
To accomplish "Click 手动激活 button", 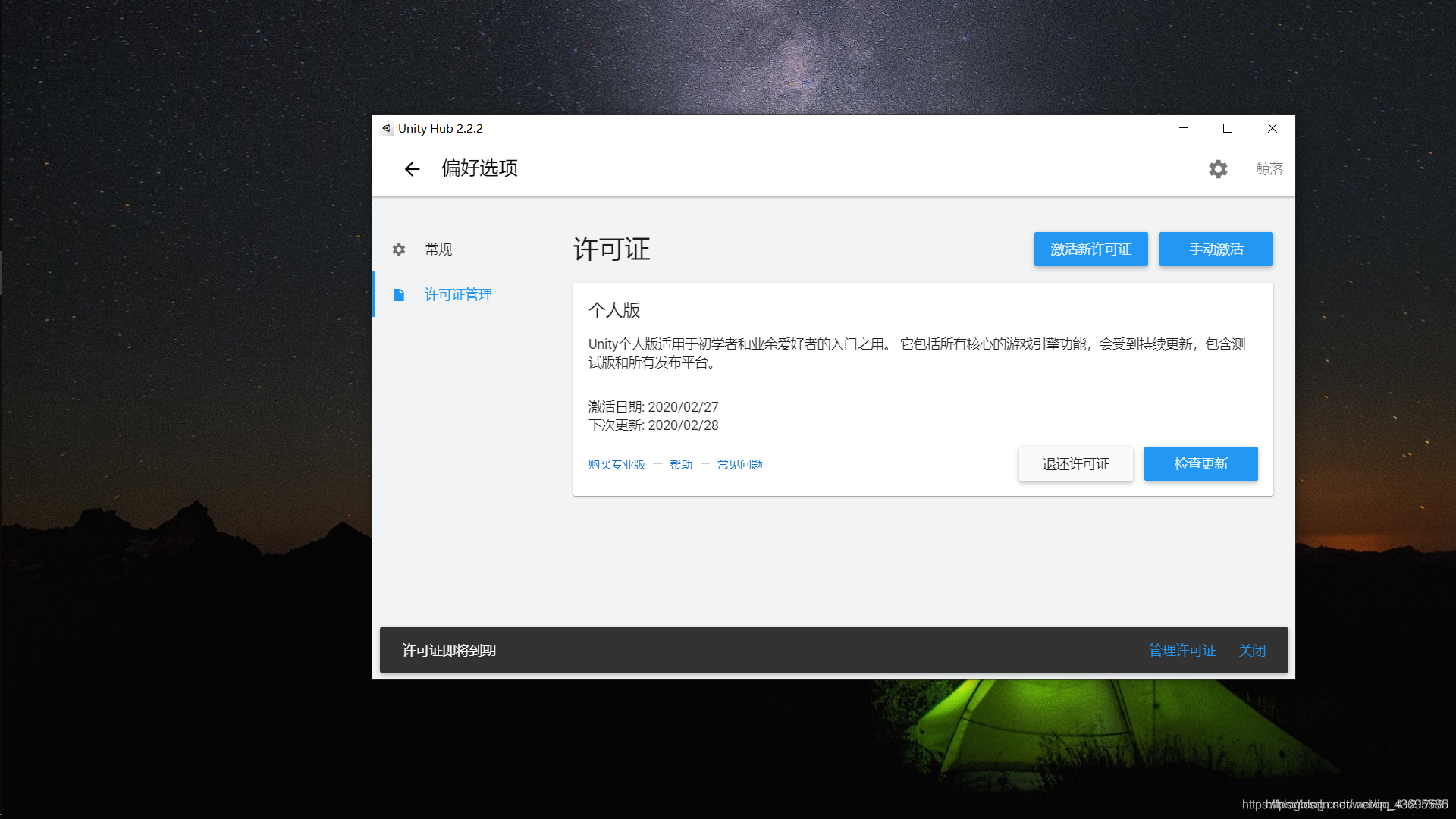I will pos(1216,249).
